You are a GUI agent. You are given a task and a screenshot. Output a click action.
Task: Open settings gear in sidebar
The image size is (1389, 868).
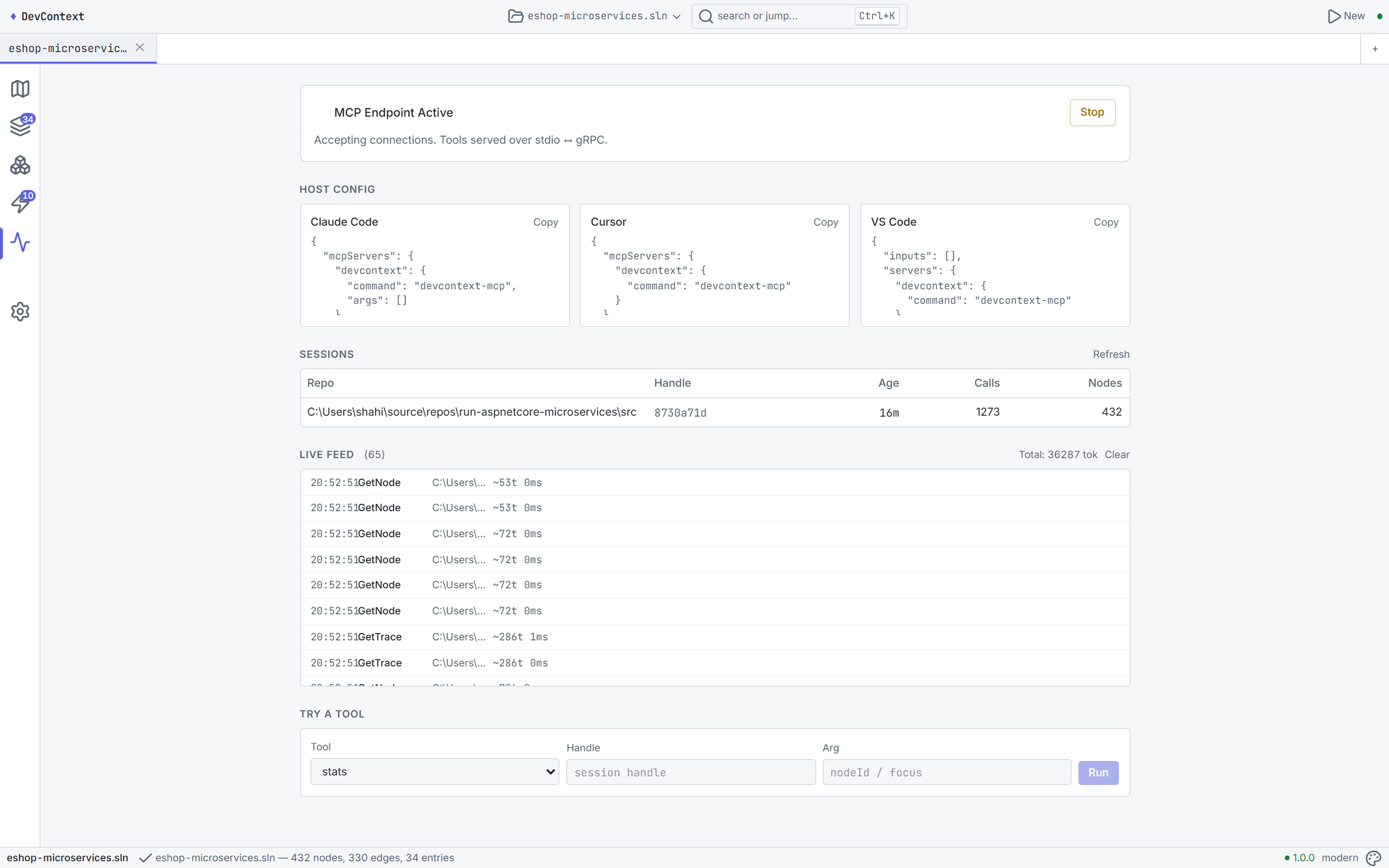click(20, 312)
